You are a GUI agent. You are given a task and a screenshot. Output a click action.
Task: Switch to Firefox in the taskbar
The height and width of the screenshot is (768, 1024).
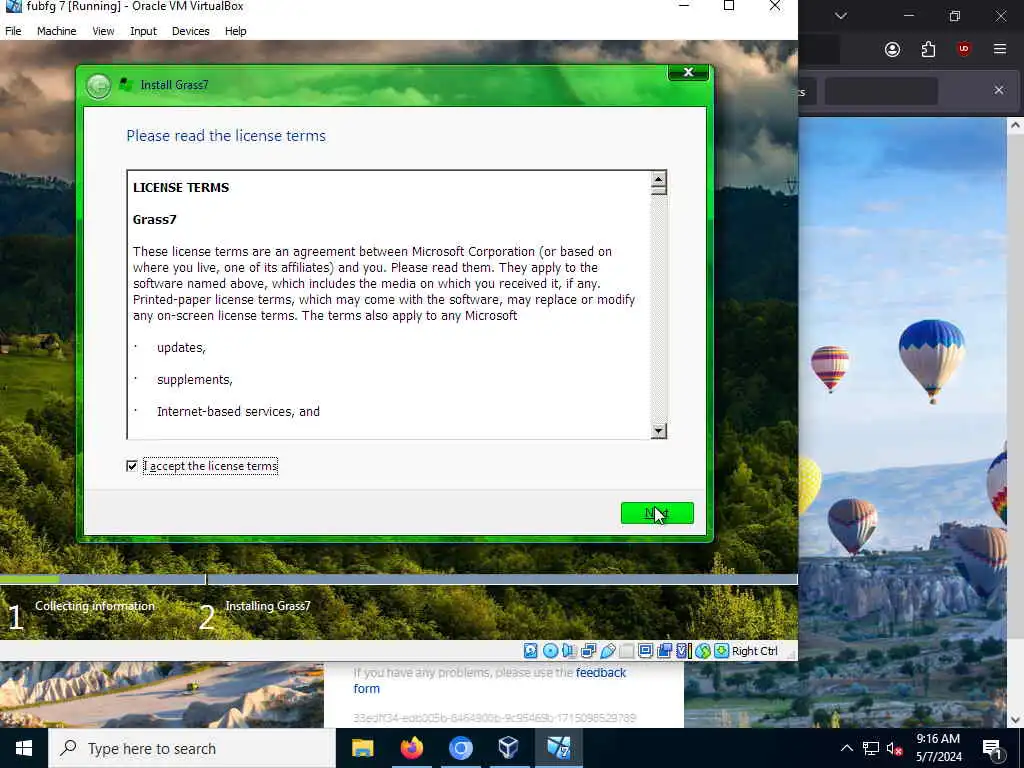pyautogui.click(x=411, y=748)
